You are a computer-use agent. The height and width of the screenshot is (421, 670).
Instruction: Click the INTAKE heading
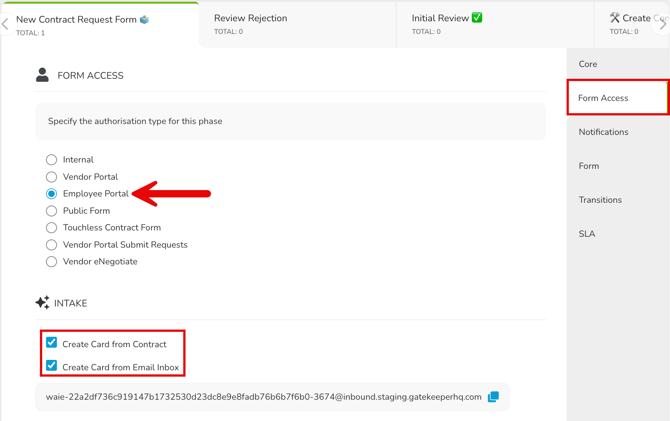[71, 303]
